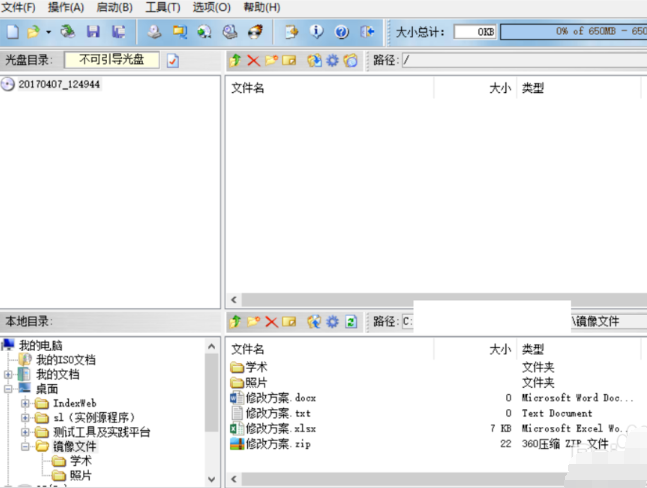The width and height of the screenshot is (647, 488).
Task: Click bootable disc properties icon beside 不可引导光盘
Action: (x=172, y=61)
